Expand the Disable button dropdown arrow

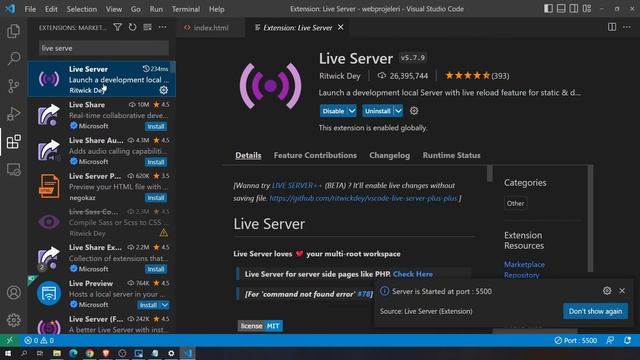(351, 111)
